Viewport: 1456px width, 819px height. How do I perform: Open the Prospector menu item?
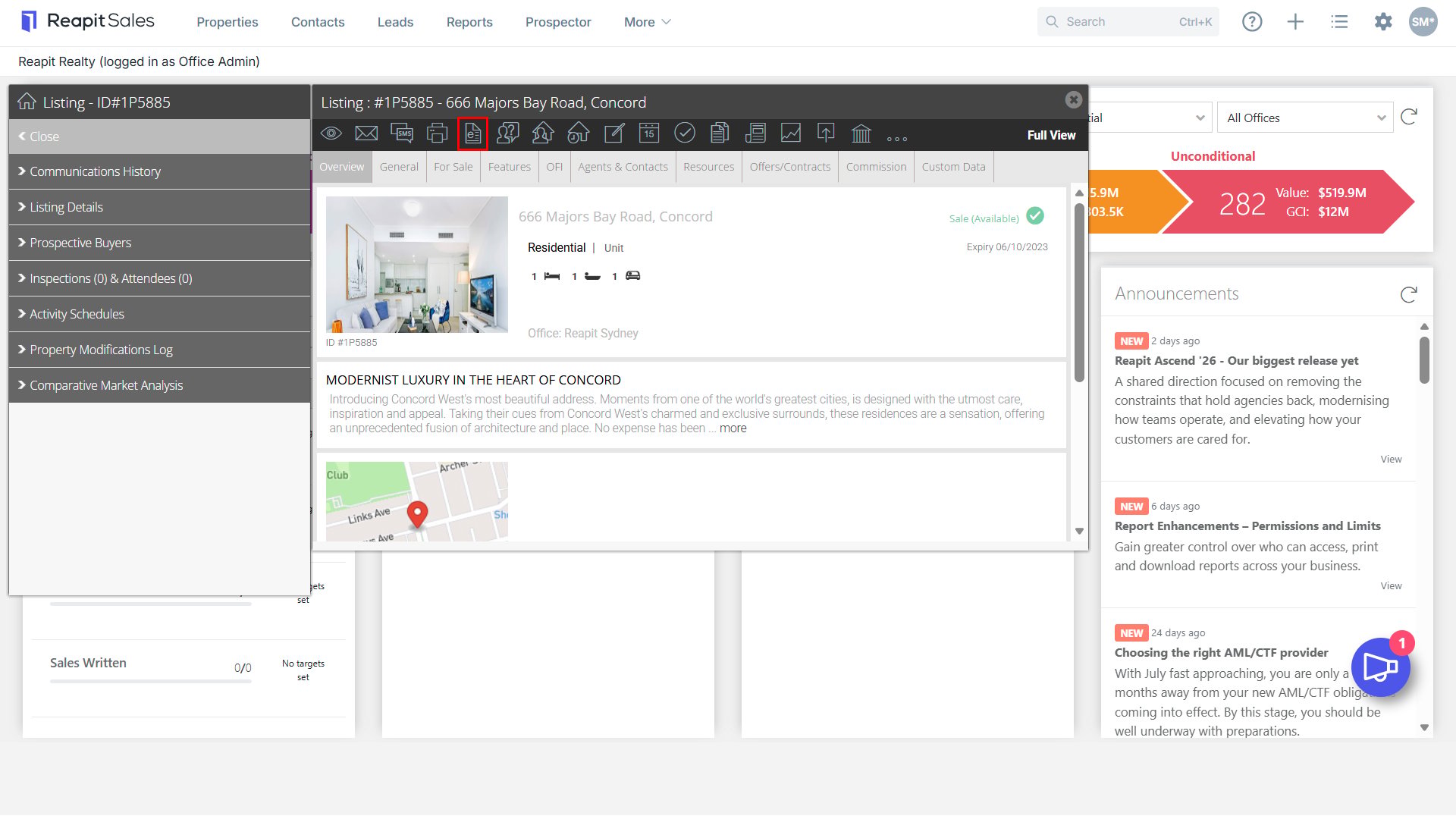click(x=558, y=22)
